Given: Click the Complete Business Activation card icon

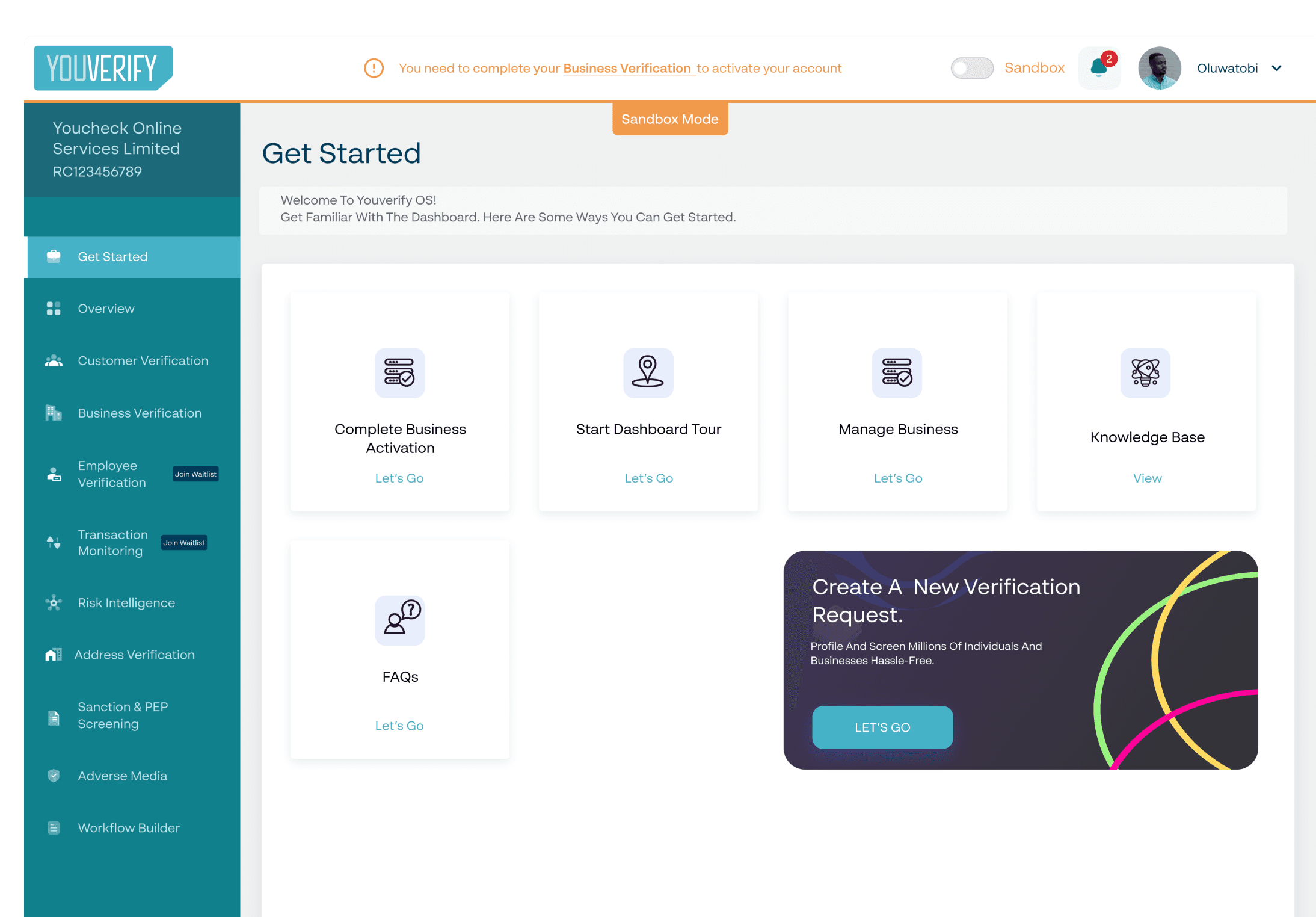Looking at the screenshot, I should (399, 372).
